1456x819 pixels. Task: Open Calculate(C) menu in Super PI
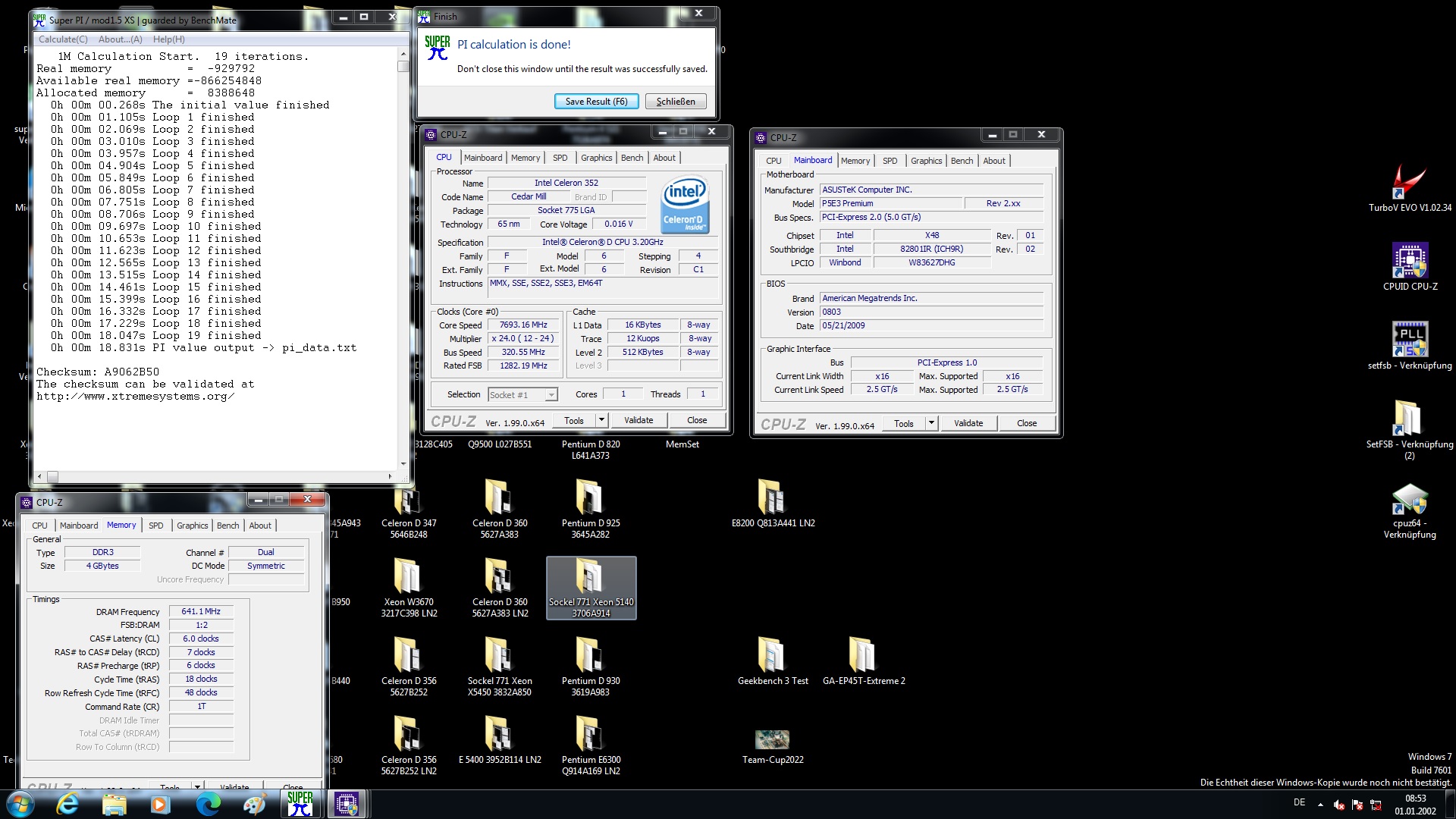pos(63,39)
